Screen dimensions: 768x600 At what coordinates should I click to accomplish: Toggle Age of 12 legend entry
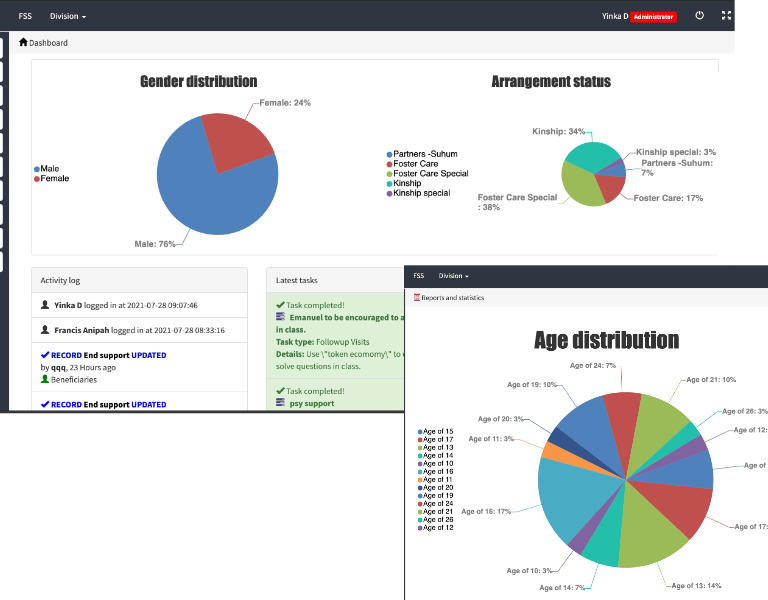click(x=435, y=528)
